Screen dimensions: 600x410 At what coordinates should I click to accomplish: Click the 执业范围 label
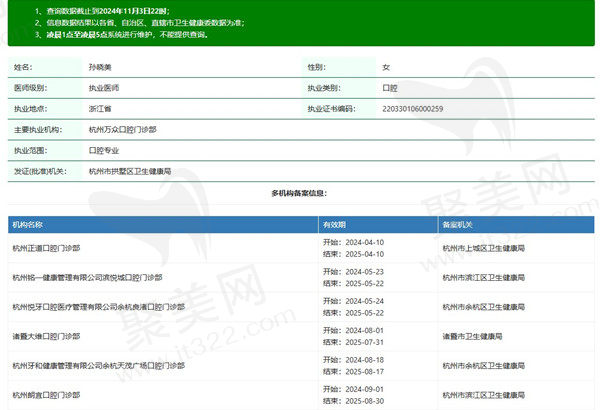tap(31, 150)
